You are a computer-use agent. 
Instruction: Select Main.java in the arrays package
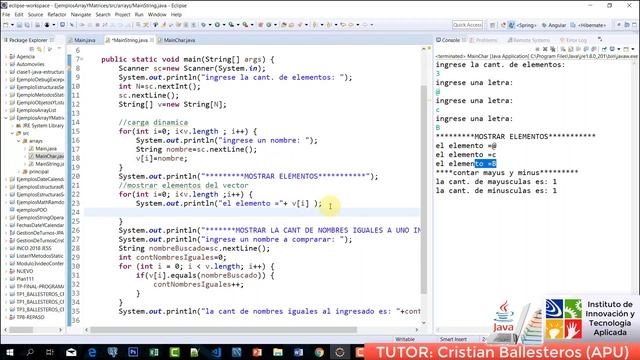pyautogui.click(x=43, y=149)
